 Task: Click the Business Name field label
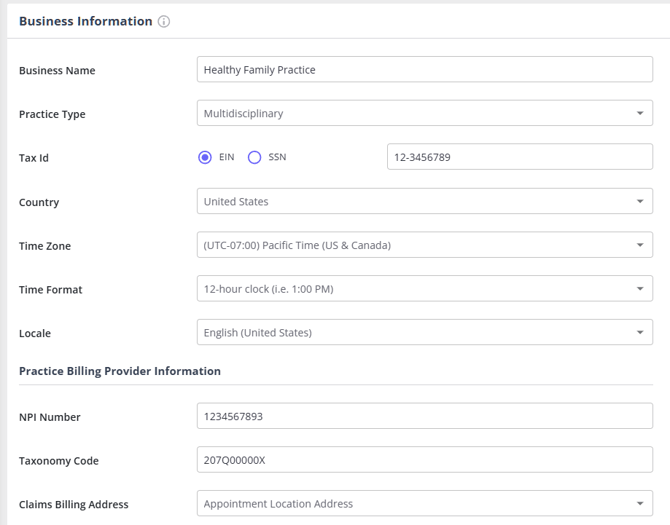64,71
